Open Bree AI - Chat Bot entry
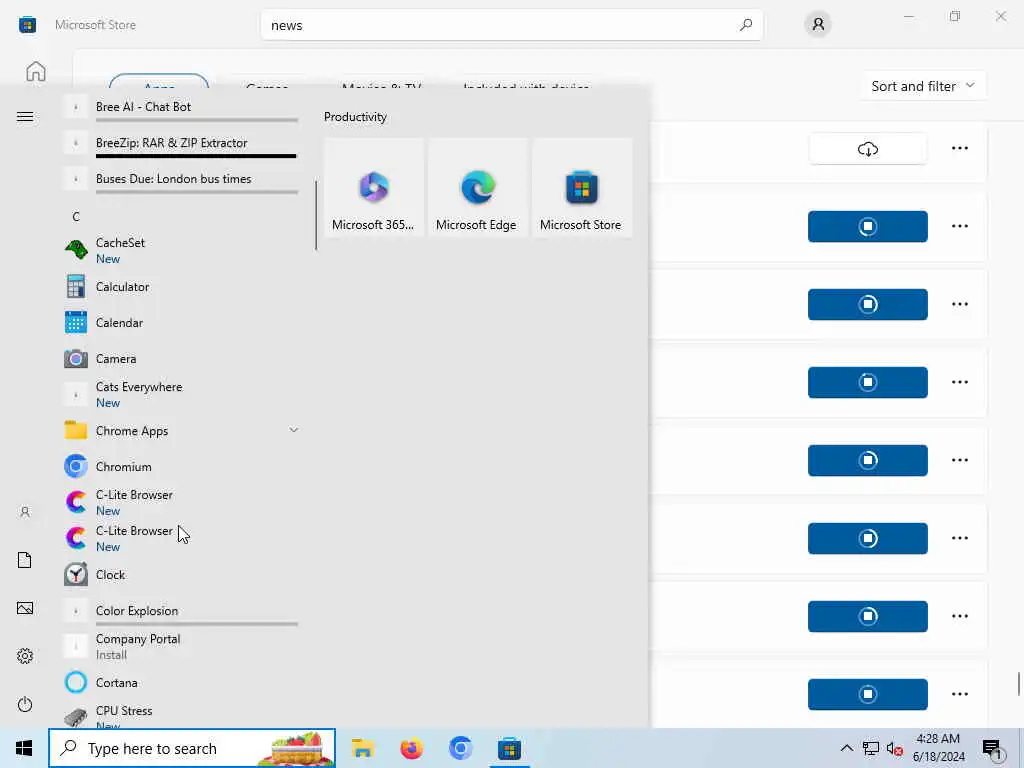The image size is (1024, 768). (x=180, y=106)
